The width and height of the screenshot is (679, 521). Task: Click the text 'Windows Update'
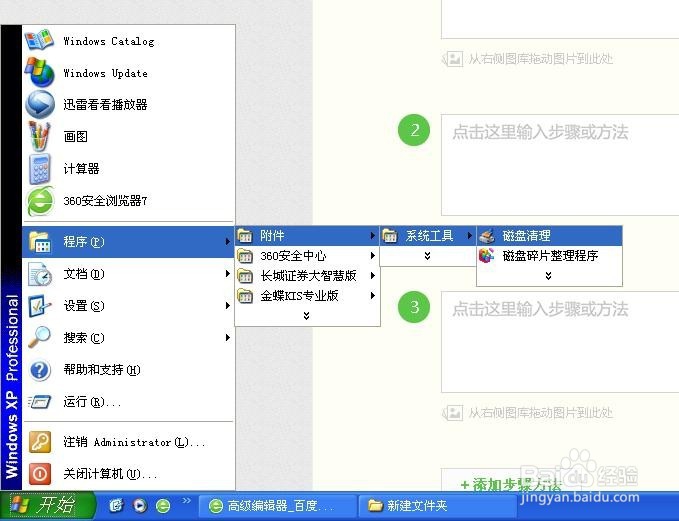pyautogui.click(x=105, y=73)
